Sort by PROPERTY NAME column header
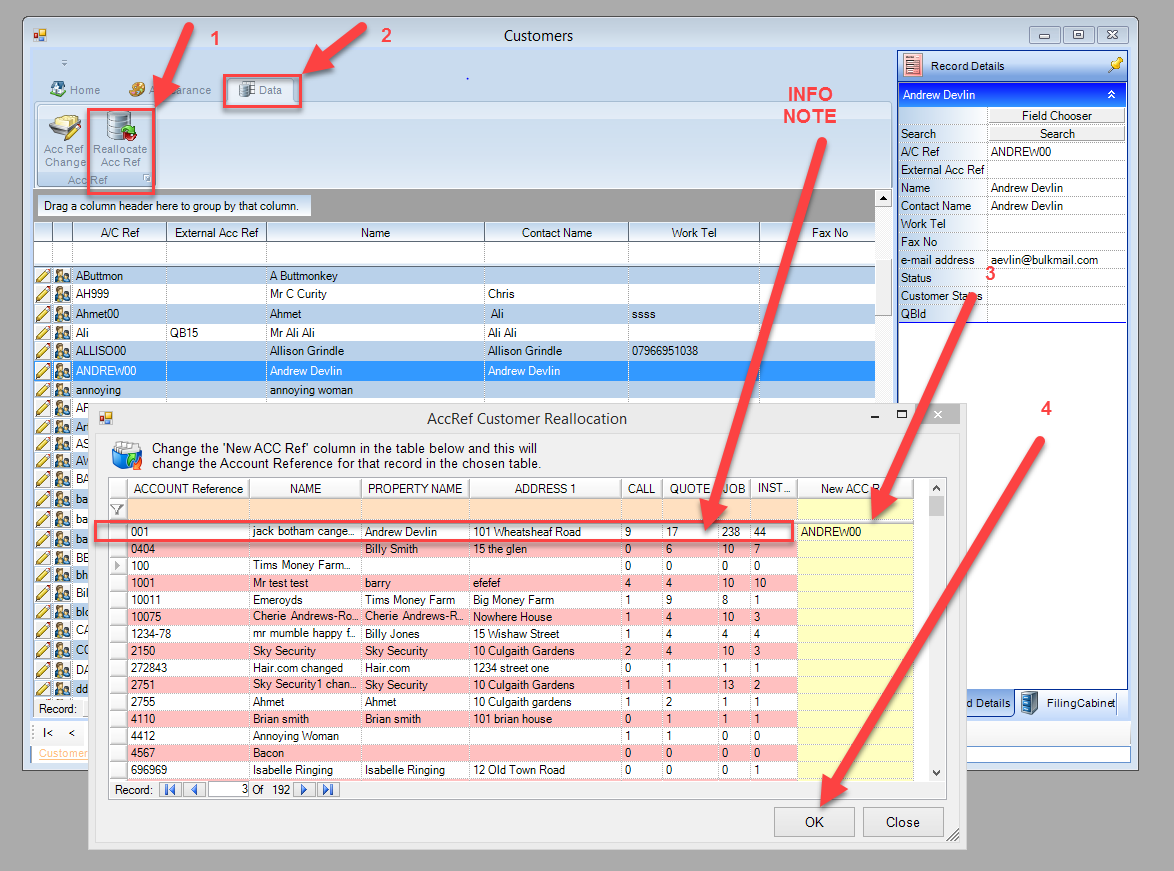 [x=415, y=488]
